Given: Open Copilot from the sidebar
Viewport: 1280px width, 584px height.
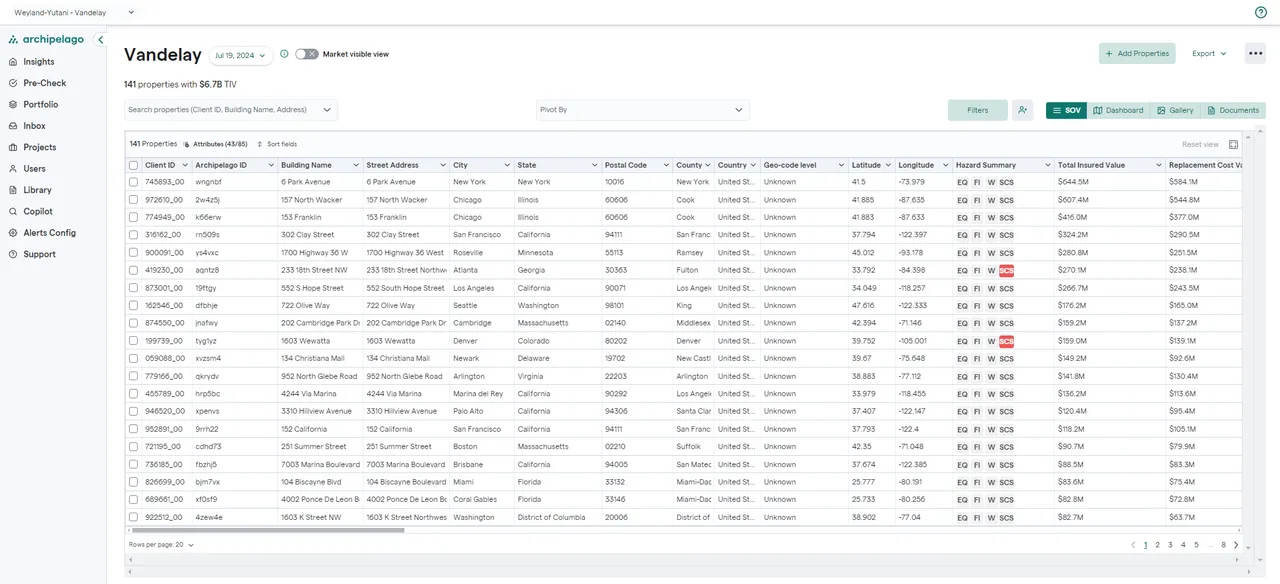Looking at the screenshot, I should point(37,211).
